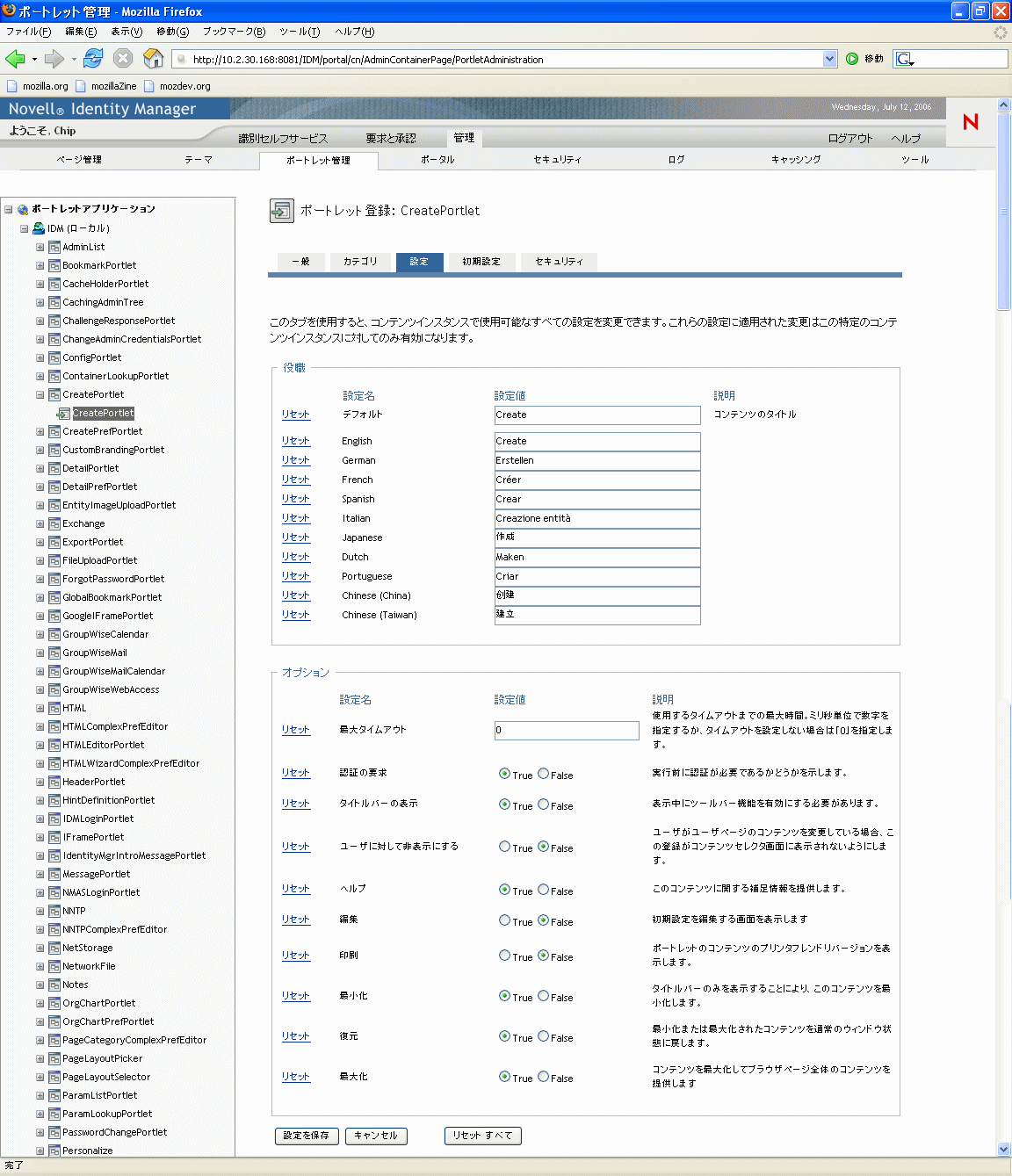Click the Notes portlet icon

(54, 985)
